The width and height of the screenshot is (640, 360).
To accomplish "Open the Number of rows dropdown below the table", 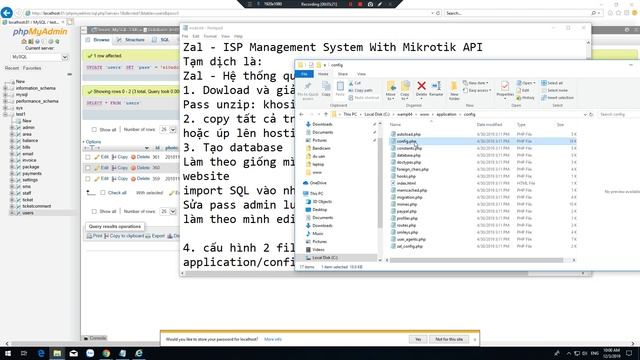I will pos(168,211).
